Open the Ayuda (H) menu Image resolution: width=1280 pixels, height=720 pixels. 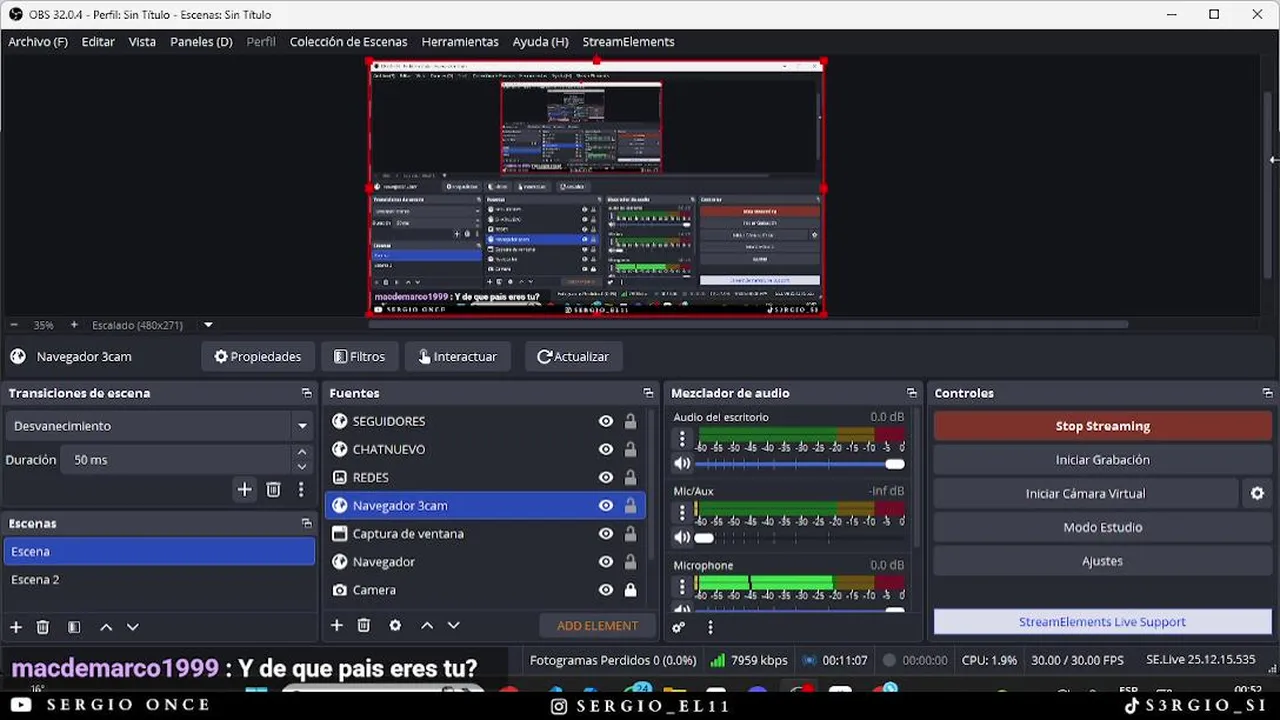(540, 42)
